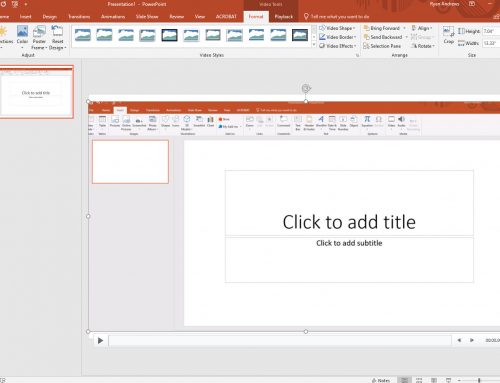Switch to Reading View icon
500x383 pixels.
pyautogui.click(x=434, y=380)
